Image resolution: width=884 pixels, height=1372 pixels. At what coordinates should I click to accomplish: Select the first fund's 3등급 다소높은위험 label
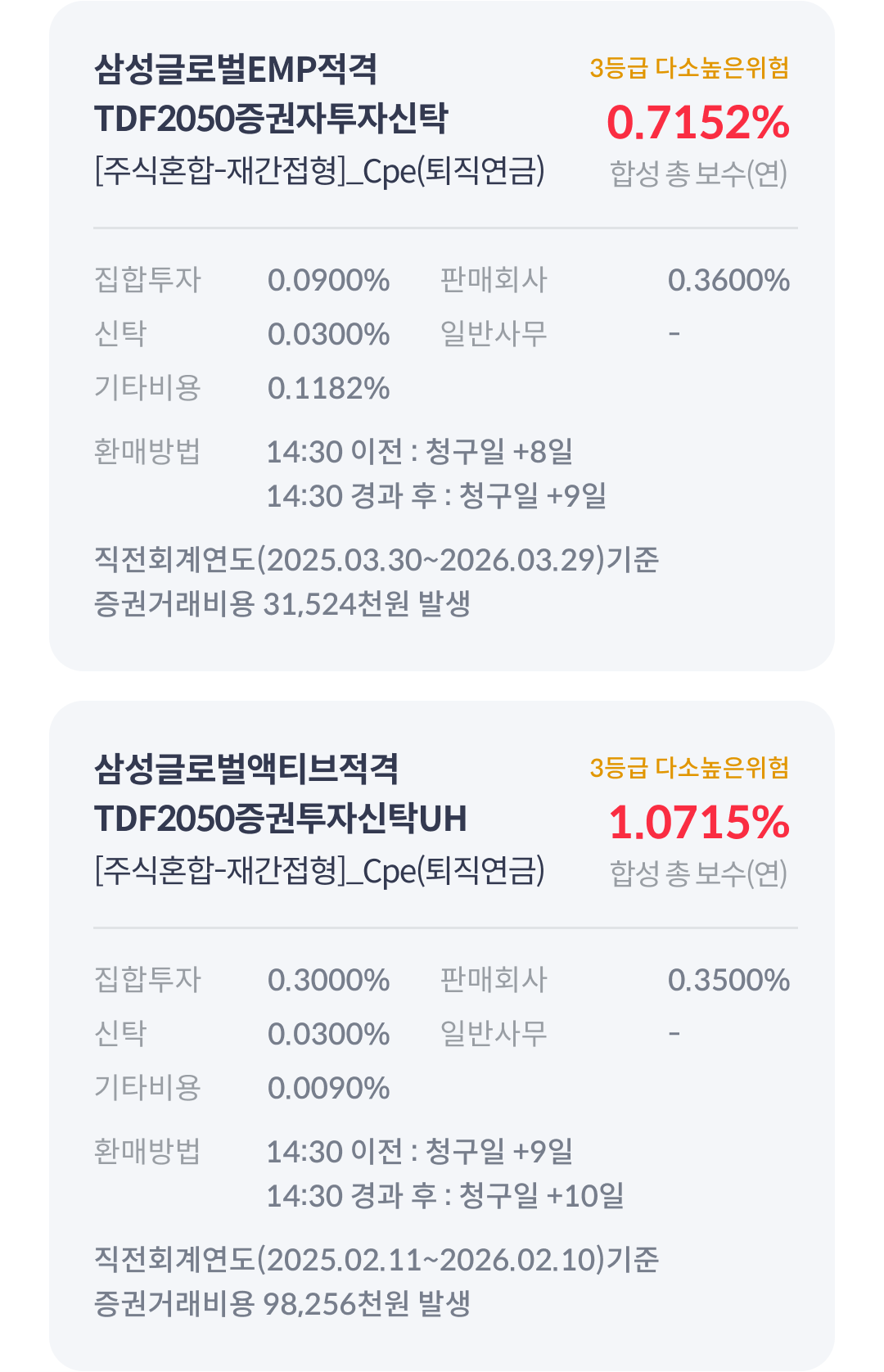[x=689, y=68]
